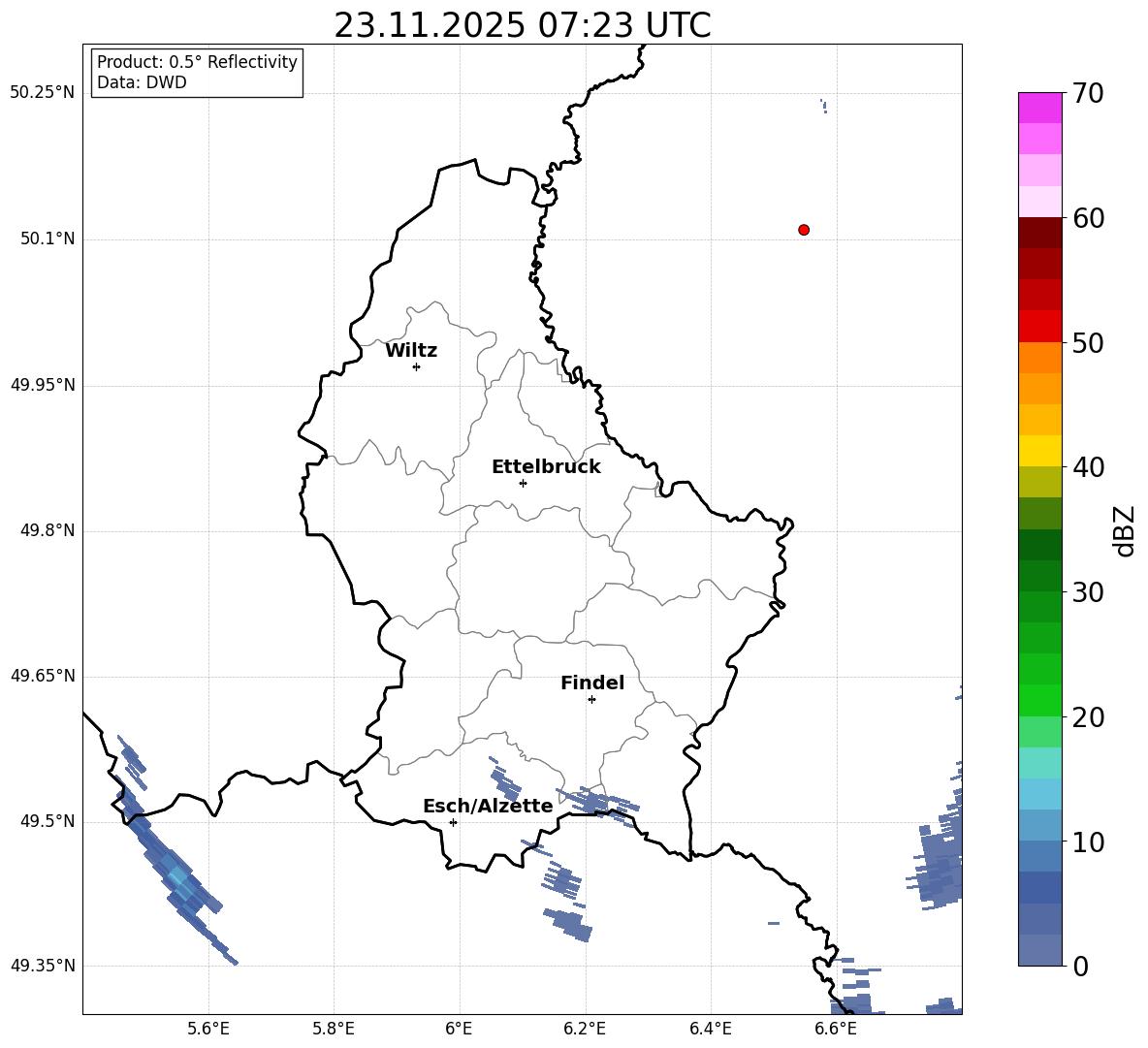
Task: Click the slate-blue bottom colorbar segment above 0
Action: [x=1039, y=950]
